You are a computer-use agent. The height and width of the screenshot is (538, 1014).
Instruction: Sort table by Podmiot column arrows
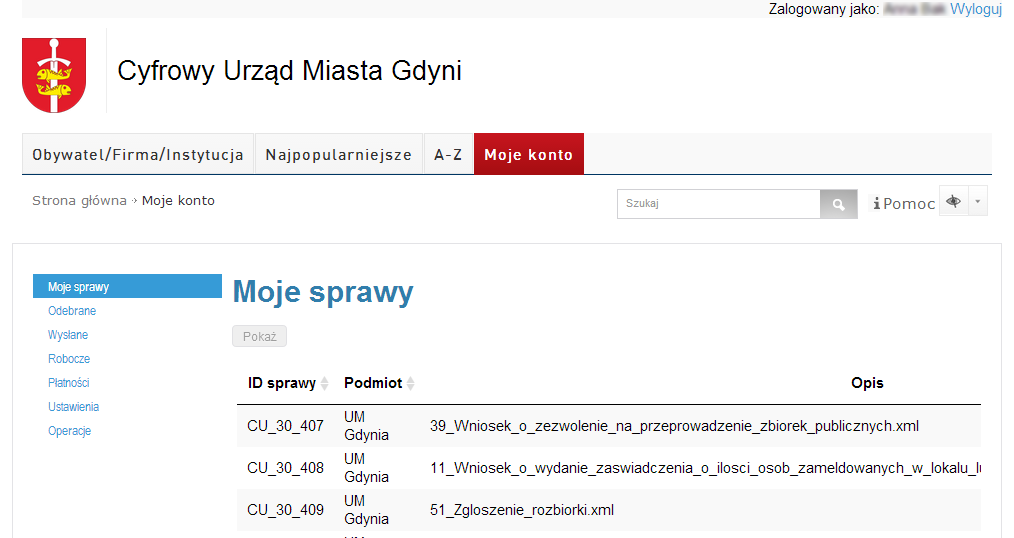tap(410, 384)
